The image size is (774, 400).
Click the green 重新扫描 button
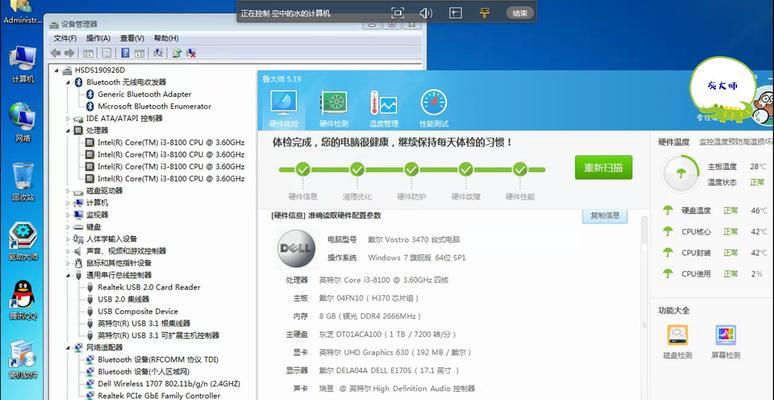coord(603,167)
